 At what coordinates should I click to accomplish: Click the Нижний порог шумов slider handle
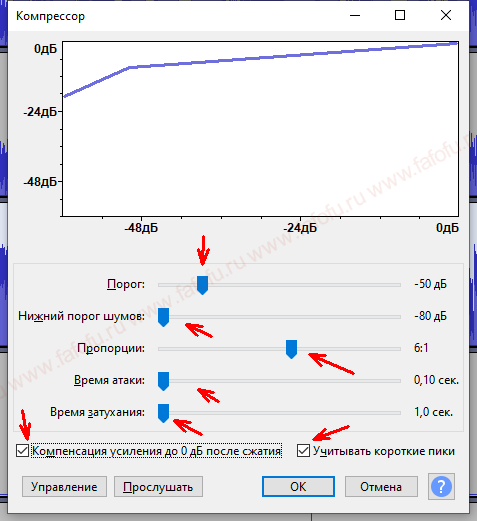163,317
